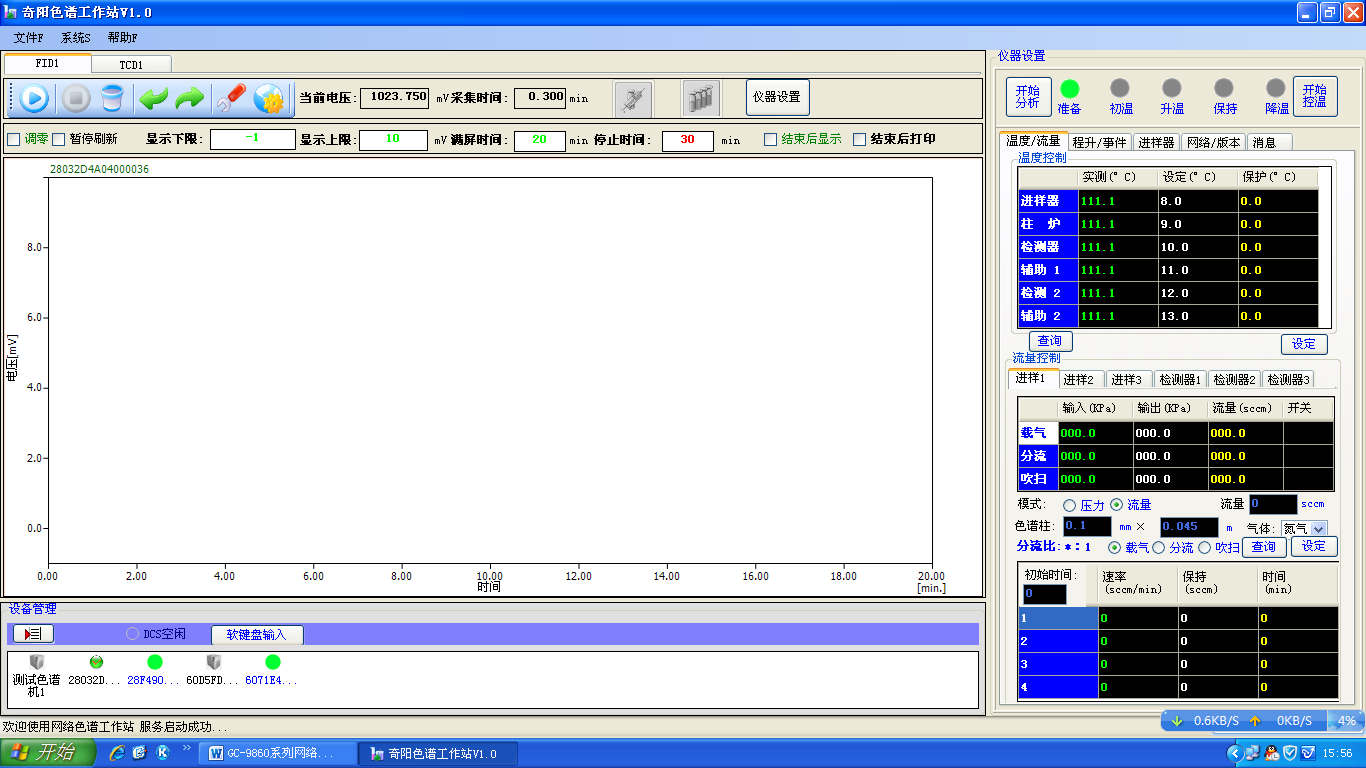The image size is (1366, 768).
Task: Click the 仪器设置 button
Action: (777, 97)
